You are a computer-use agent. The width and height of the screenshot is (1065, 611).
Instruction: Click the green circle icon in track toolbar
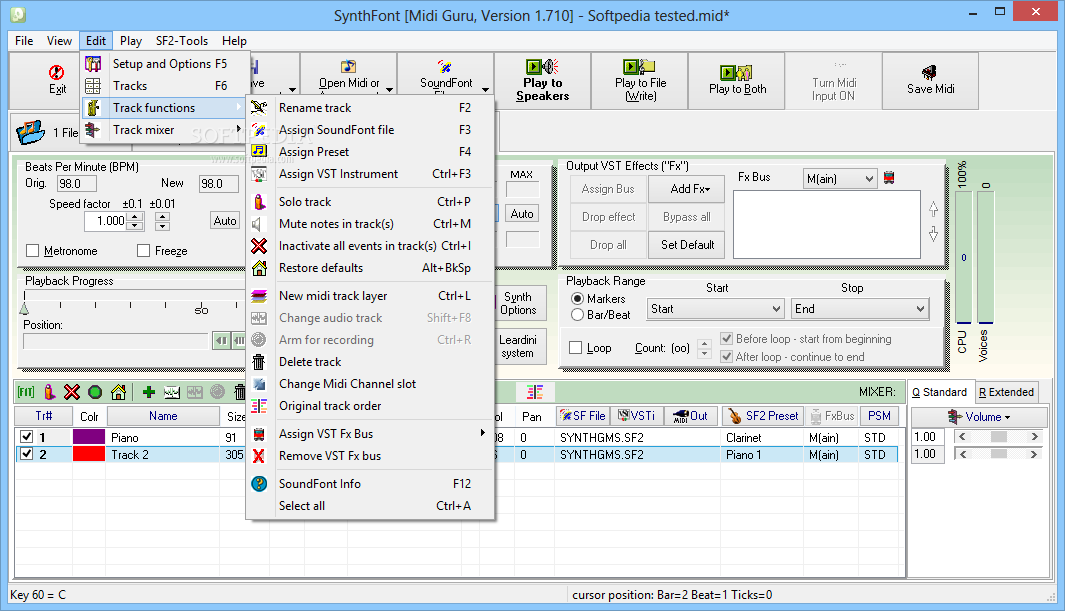95,392
